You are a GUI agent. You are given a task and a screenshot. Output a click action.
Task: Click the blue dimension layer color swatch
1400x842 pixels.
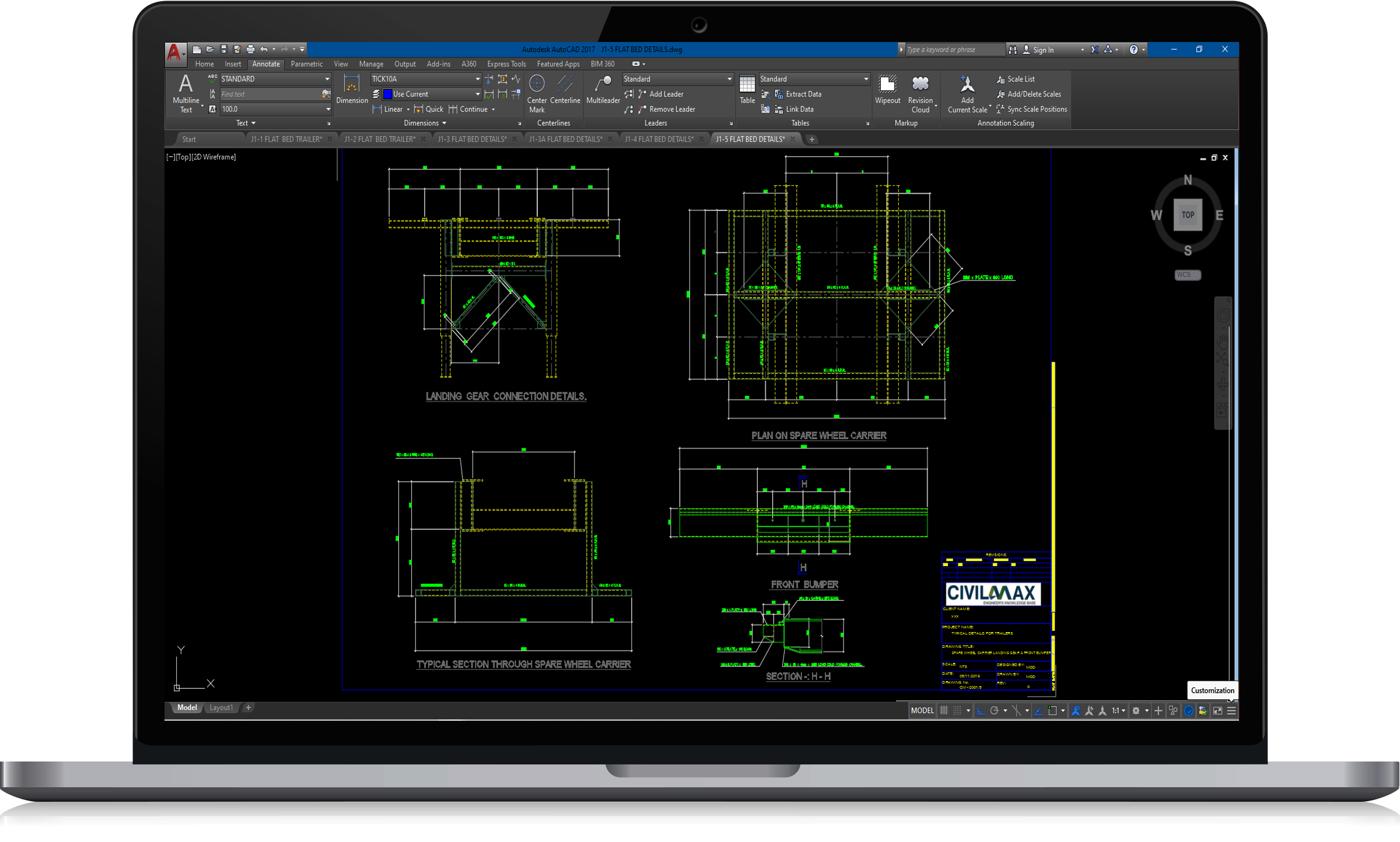pyautogui.click(x=387, y=94)
